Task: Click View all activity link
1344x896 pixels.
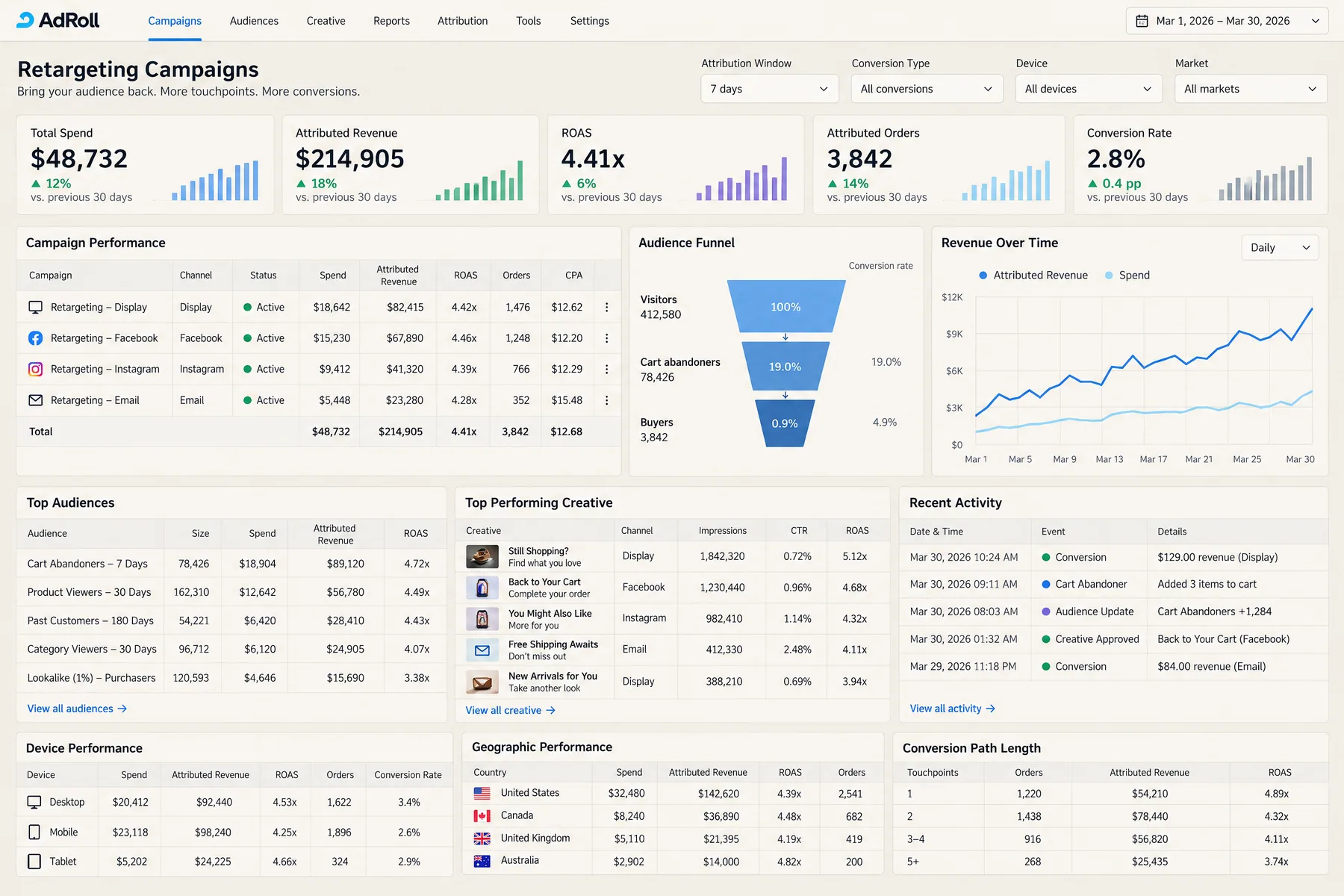Action: [952, 709]
